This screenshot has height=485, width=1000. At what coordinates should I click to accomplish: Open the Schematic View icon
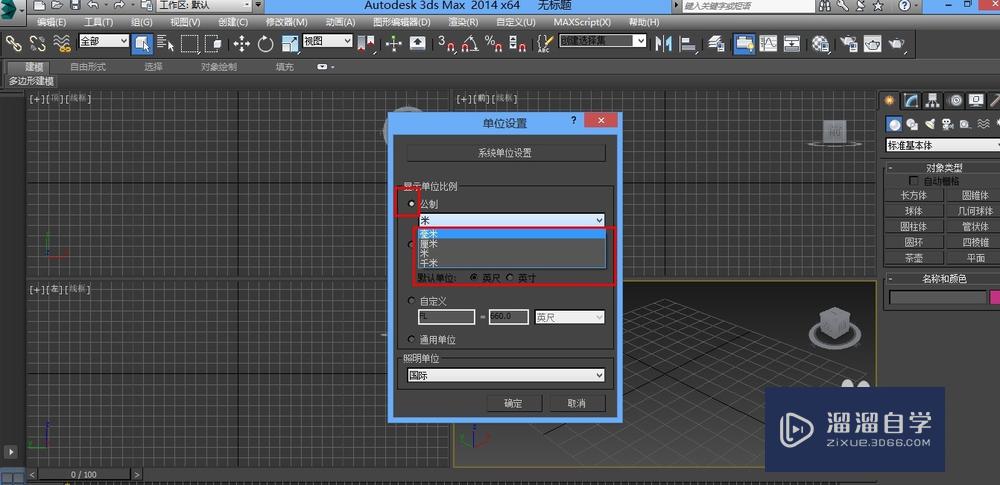click(x=791, y=43)
